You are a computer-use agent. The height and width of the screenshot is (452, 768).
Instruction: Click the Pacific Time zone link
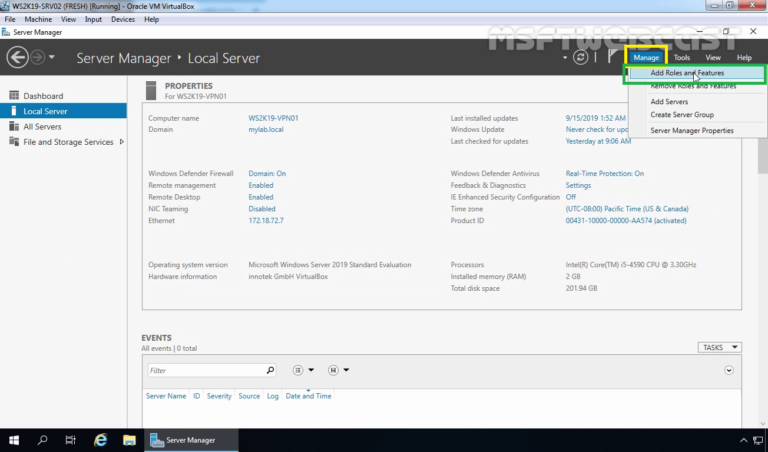pyautogui.click(x=627, y=209)
